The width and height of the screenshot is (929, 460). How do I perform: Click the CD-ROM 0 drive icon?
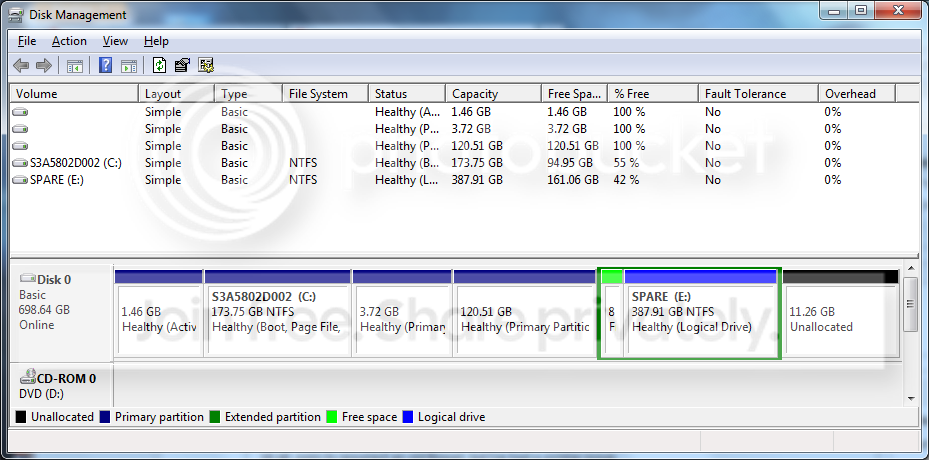point(27,376)
